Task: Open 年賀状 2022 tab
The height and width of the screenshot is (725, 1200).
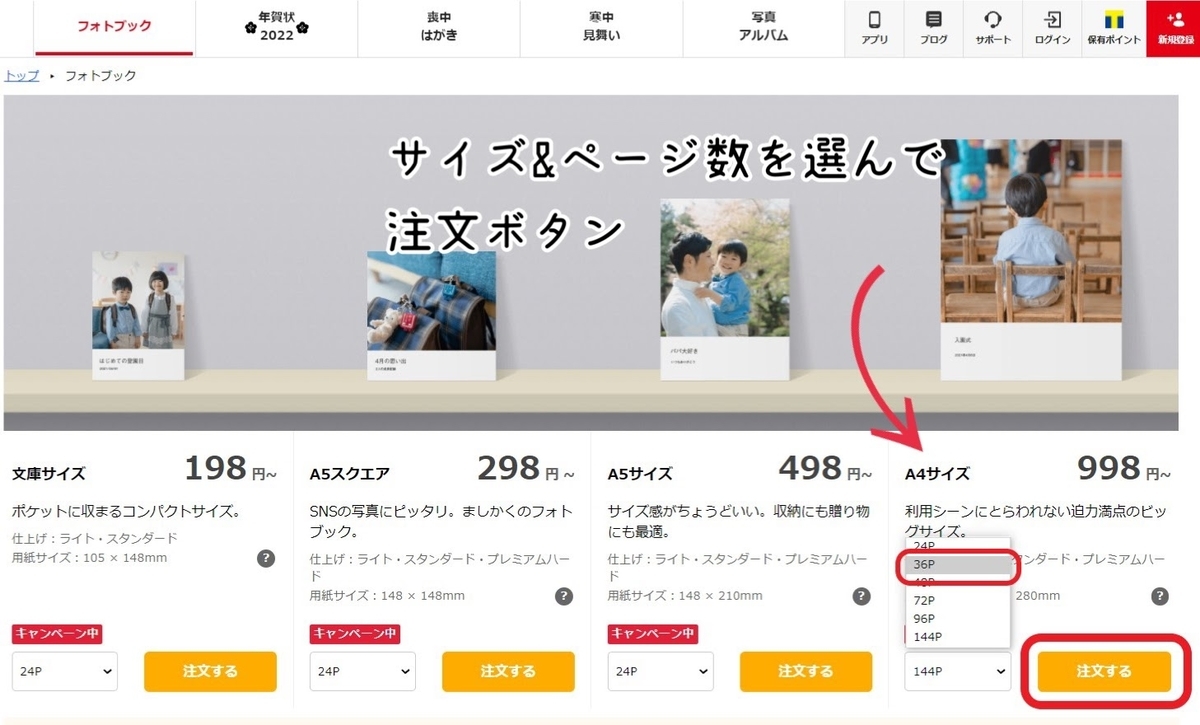Action: point(276,27)
